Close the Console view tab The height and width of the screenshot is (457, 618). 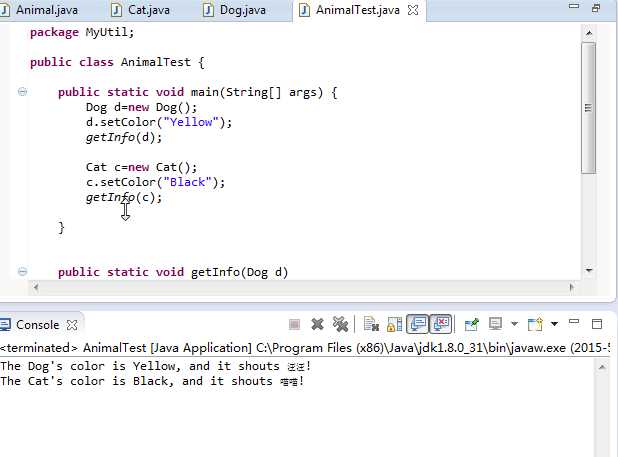[72, 325]
